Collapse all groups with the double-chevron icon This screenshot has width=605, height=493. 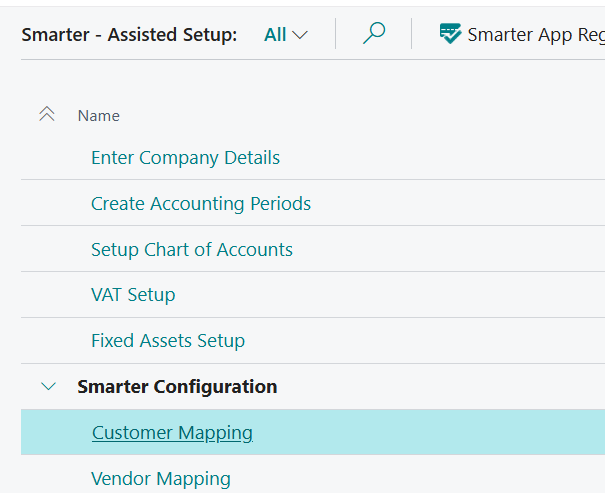[x=47, y=115]
